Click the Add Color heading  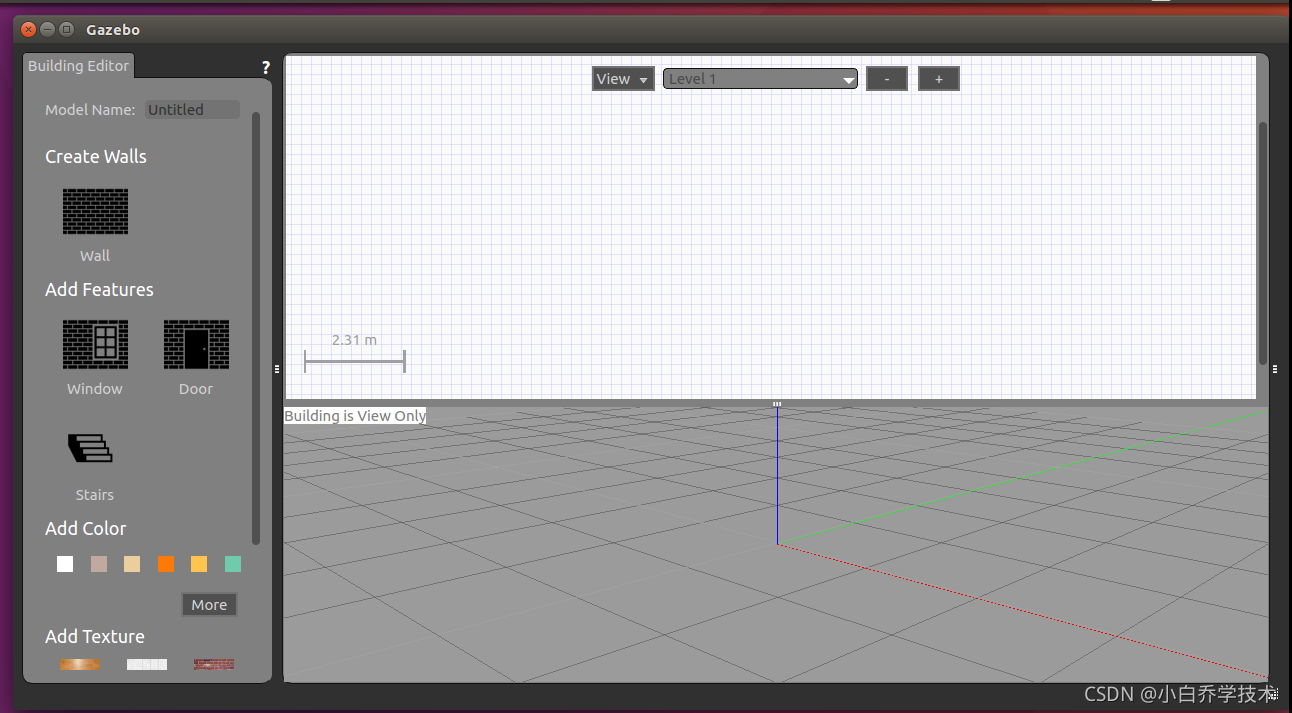(86, 529)
